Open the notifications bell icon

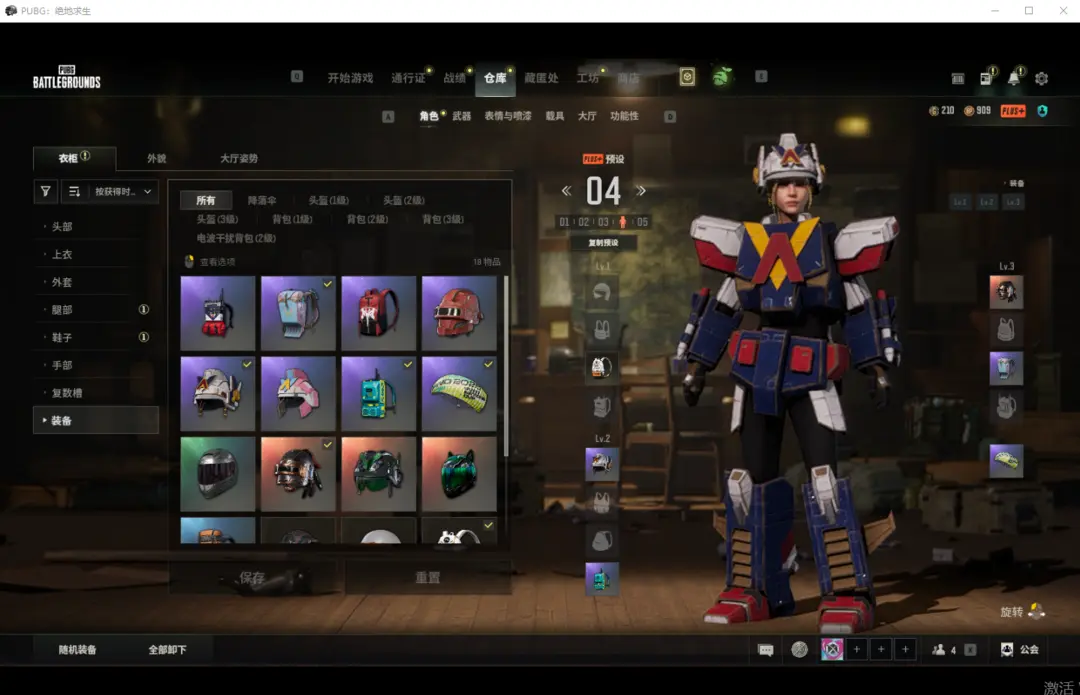[1014, 78]
